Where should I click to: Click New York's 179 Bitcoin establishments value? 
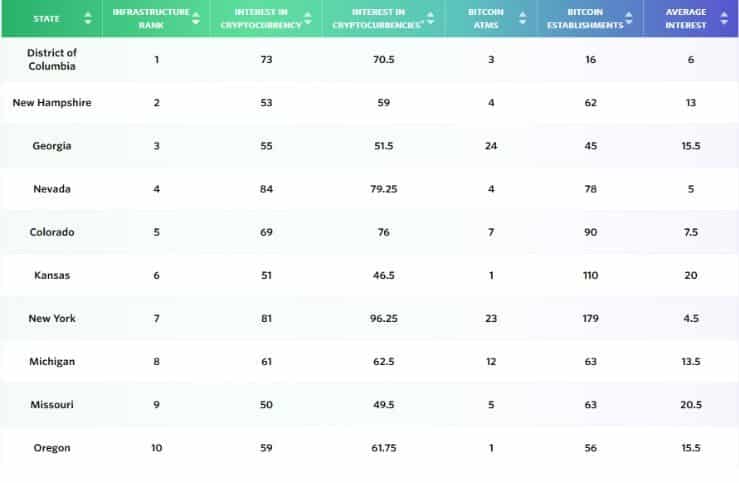[590, 318]
